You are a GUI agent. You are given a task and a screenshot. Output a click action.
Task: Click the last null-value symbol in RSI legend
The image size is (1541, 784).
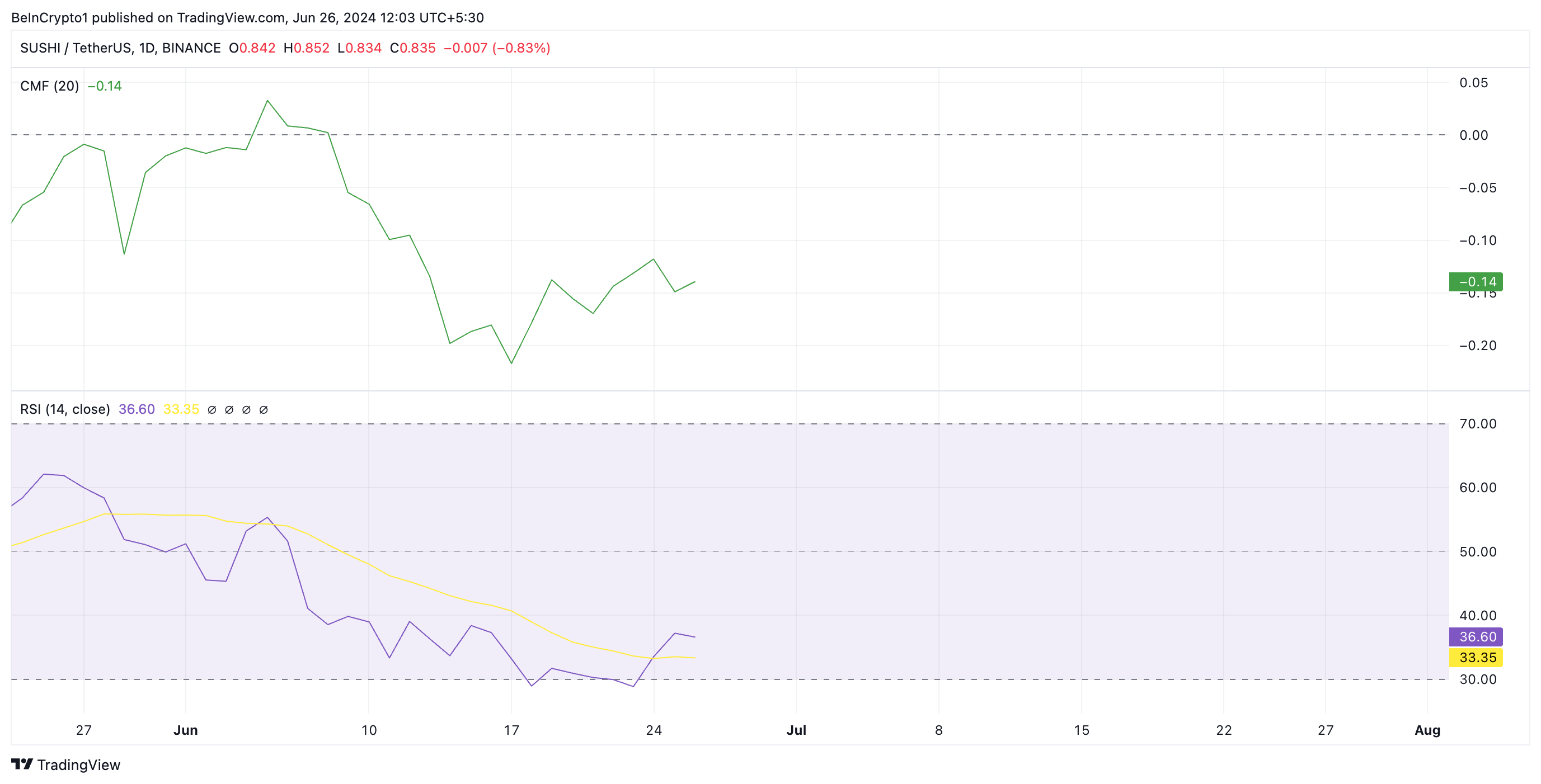tap(263, 410)
